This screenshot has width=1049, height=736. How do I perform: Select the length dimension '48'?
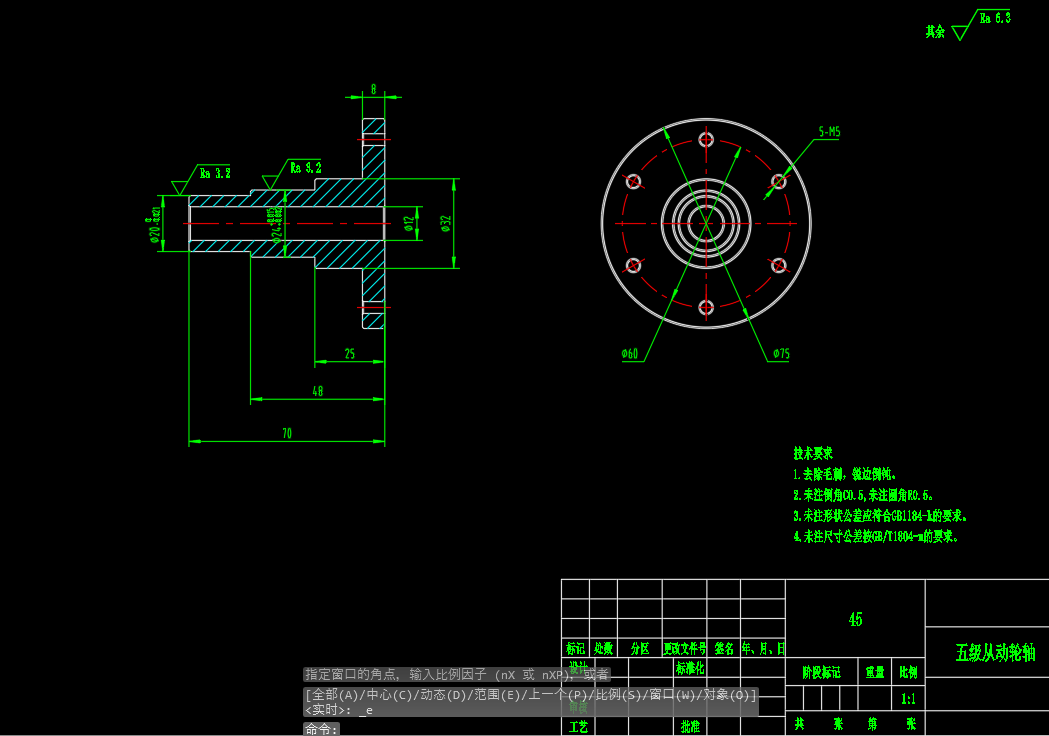click(x=318, y=391)
